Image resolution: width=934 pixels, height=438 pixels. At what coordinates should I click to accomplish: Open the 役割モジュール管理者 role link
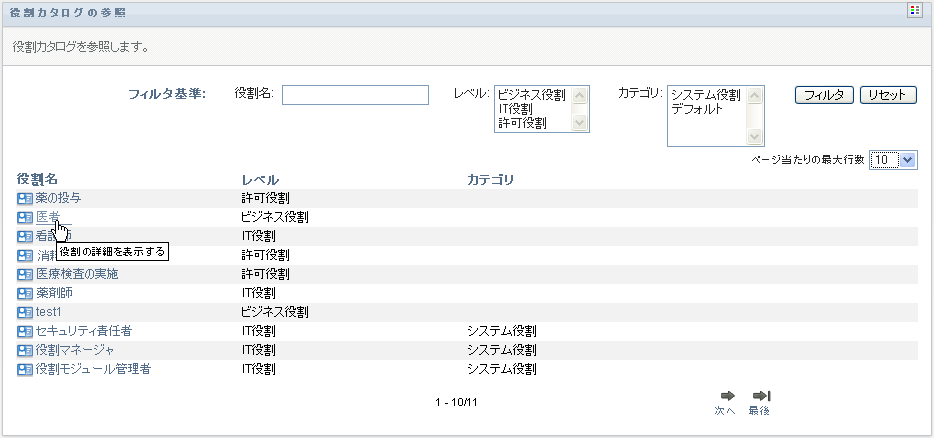[x=93, y=370]
